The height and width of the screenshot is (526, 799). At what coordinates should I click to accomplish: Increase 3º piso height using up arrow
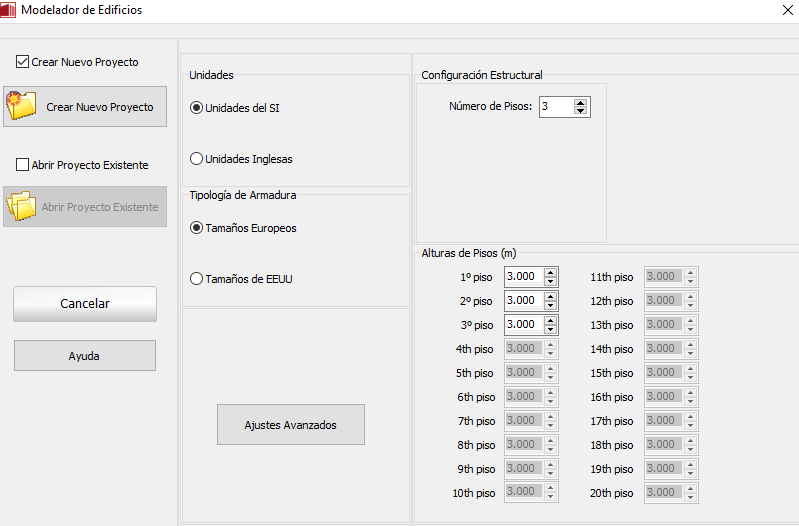pyautogui.click(x=550, y=320)
